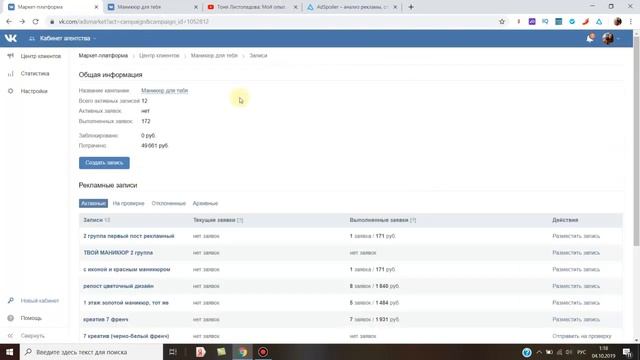Switch to the Отклоненные tab

tap(169, 203)
